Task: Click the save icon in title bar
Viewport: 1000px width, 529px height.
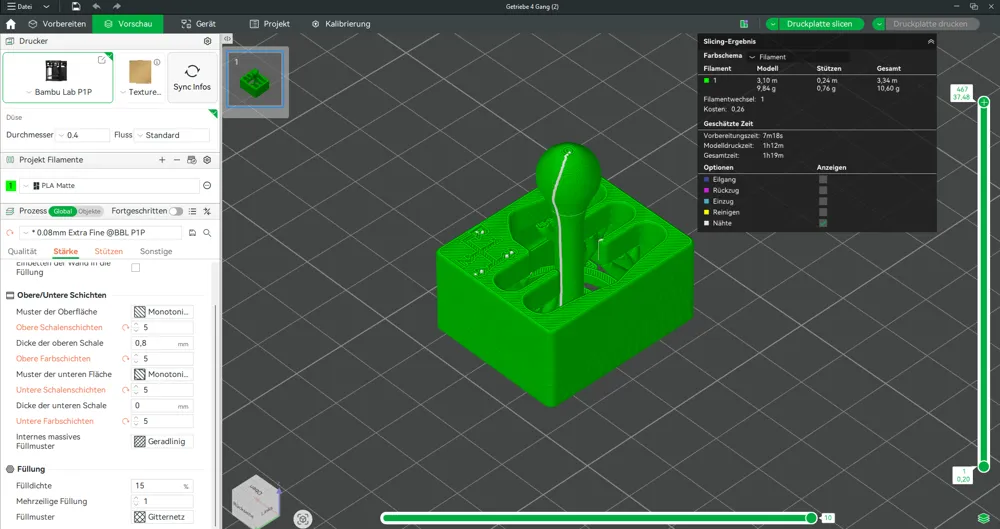Action: point(76,6)
